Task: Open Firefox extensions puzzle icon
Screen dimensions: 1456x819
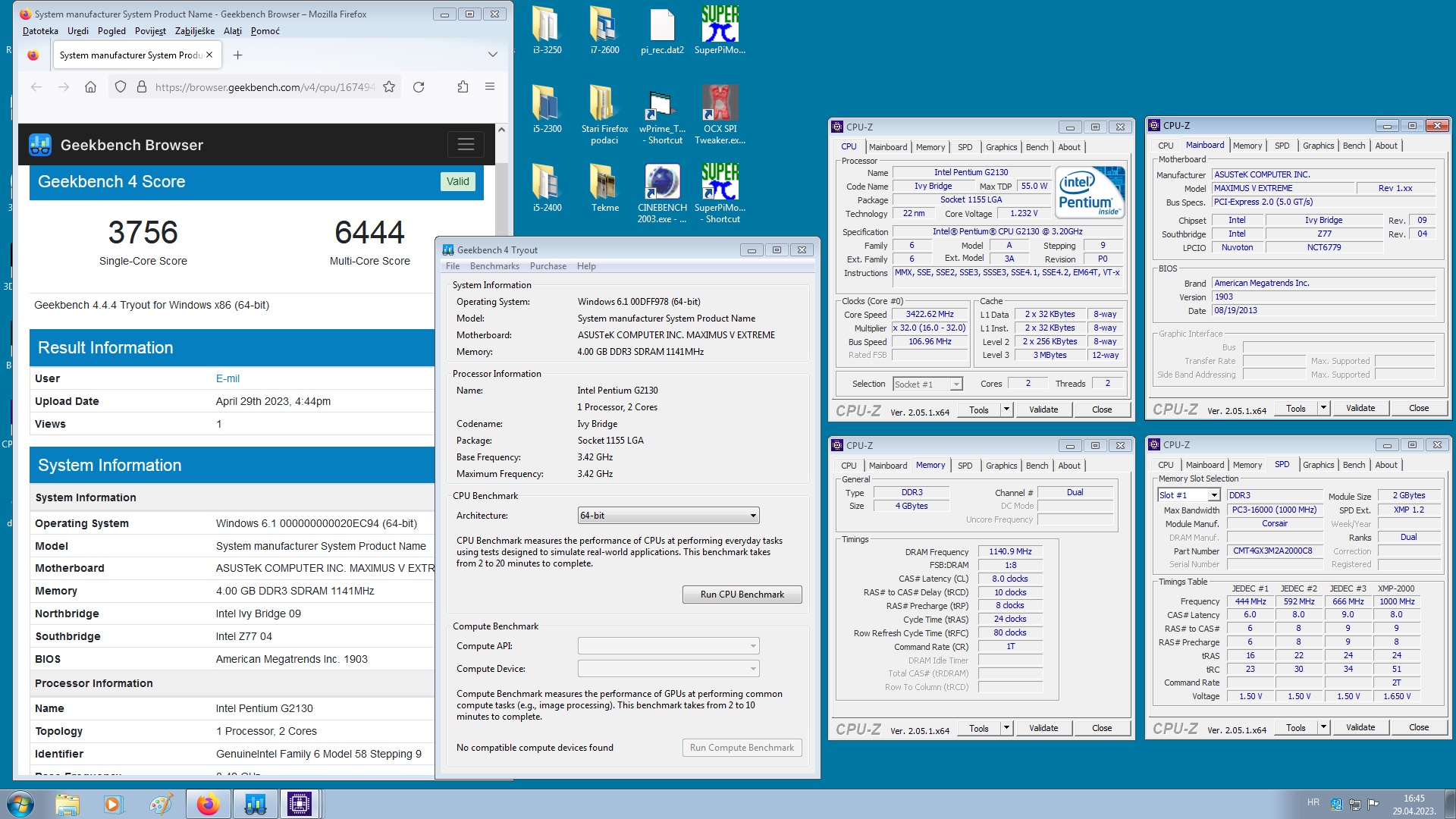Action: 463,87
